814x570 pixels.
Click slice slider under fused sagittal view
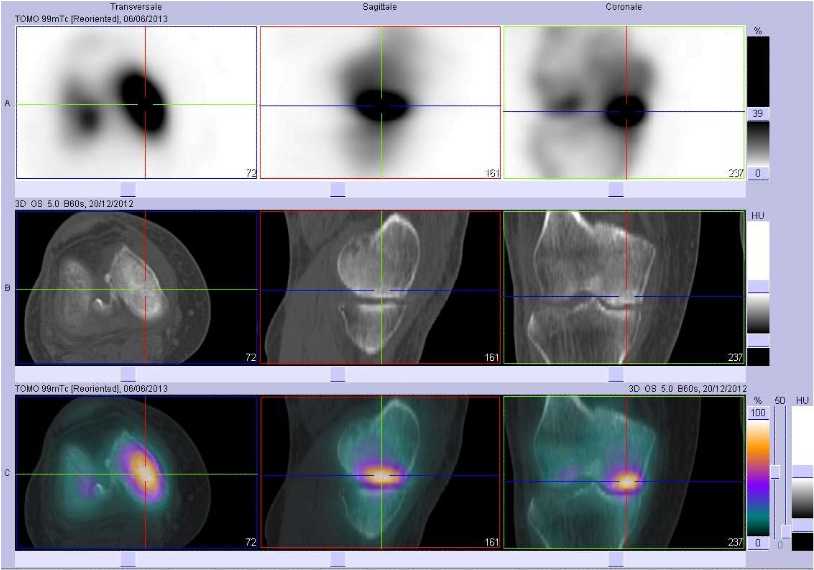click(x=338, y=559)
